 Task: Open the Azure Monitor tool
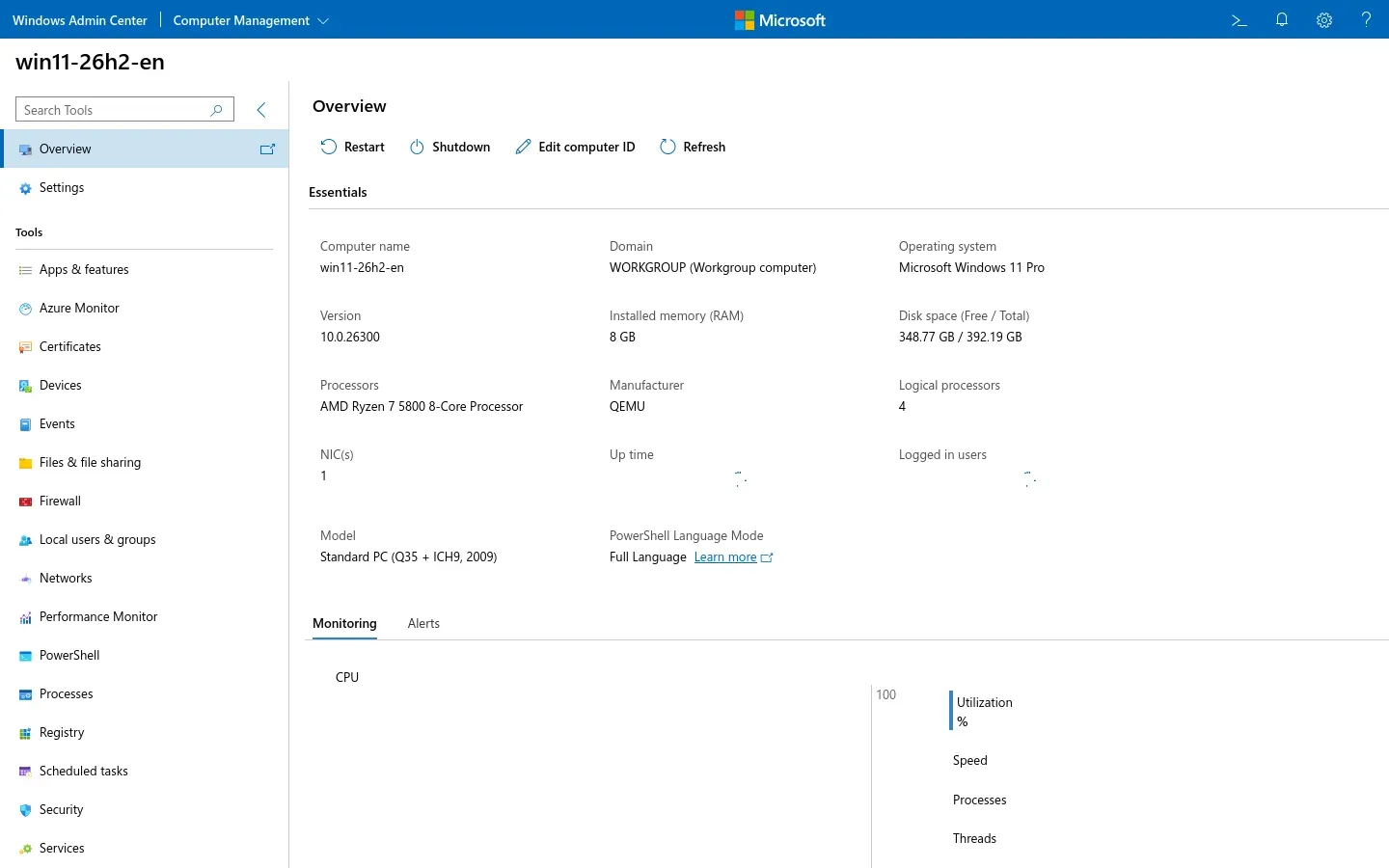point(145,309)
